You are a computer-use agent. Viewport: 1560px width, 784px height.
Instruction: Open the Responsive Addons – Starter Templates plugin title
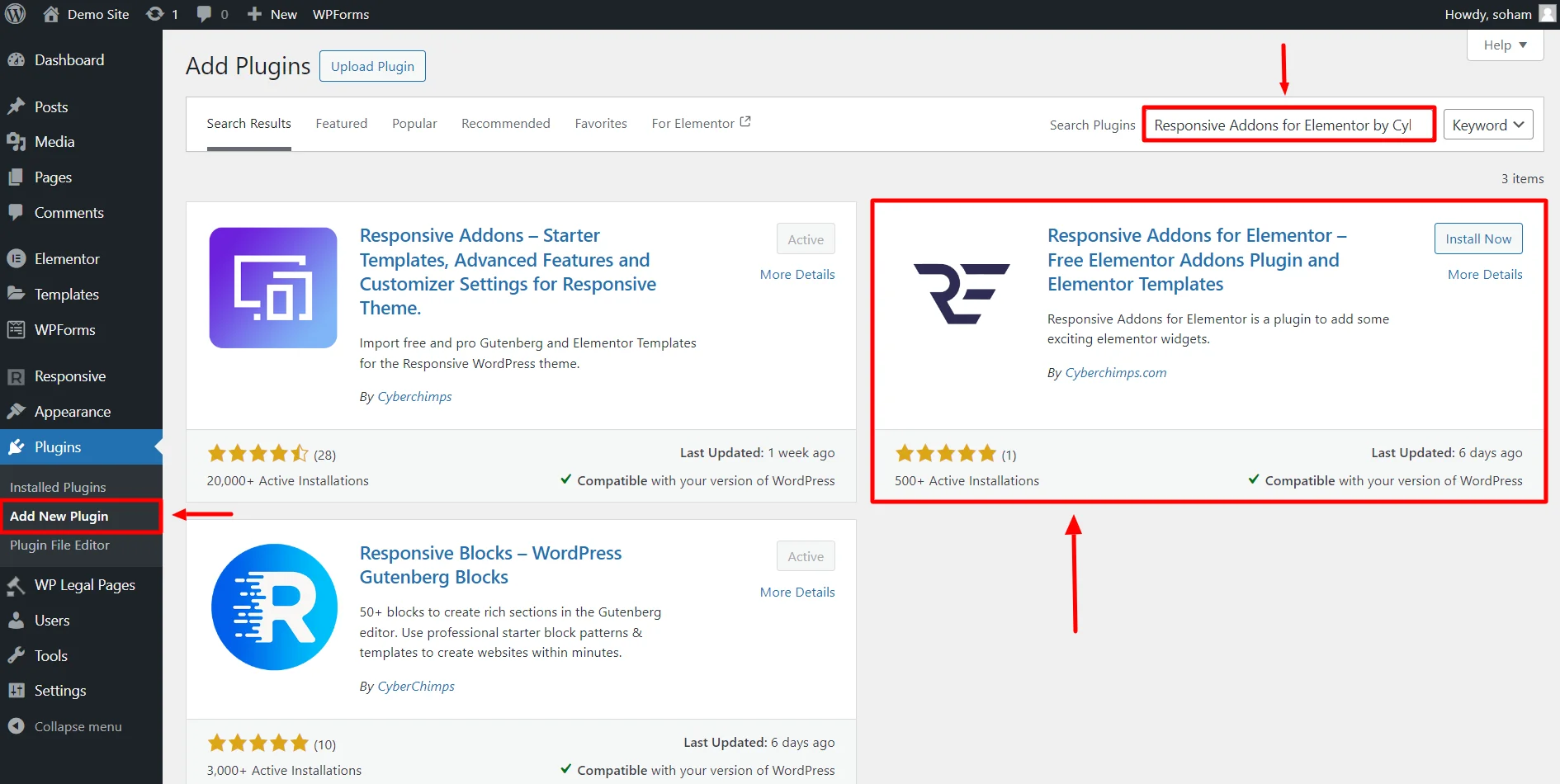[x=508, y=272]
